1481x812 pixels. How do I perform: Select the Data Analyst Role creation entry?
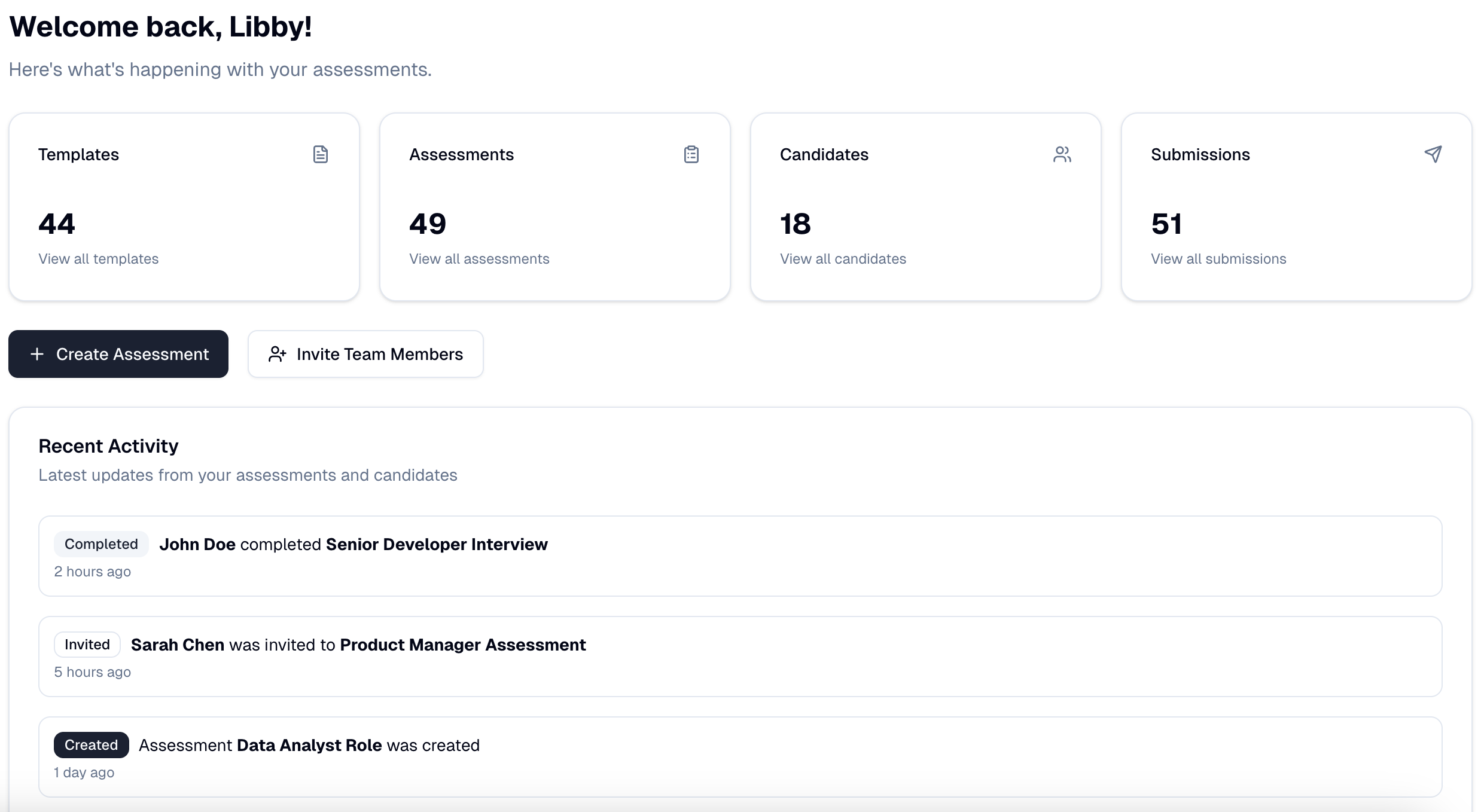[740, 756]
